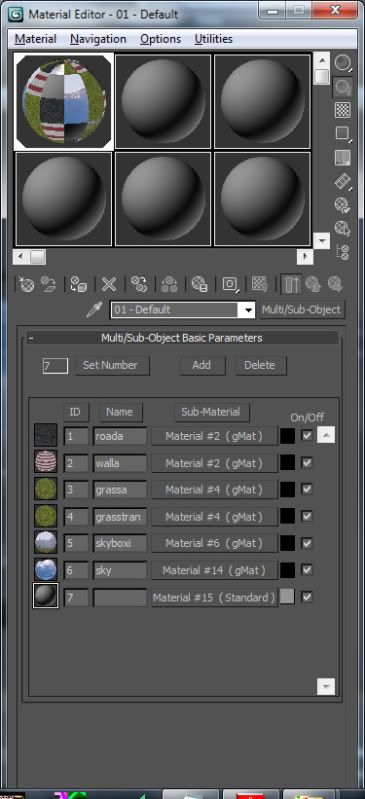Open the Sample Type sphere flyout
This screenshot has width=365, height=799.
[x=343, y=63]
